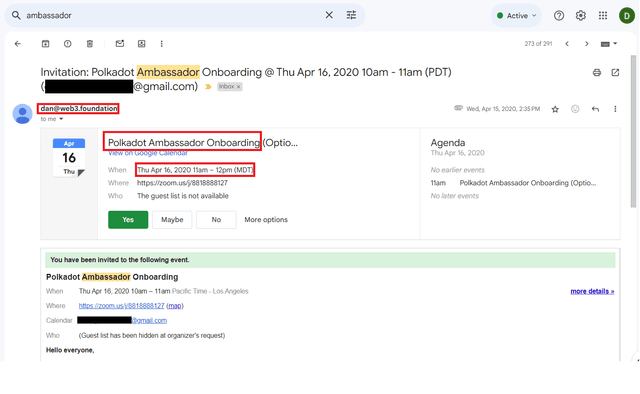Open the Google apps grid
This screenshot has width=640, height=394.
[603, 16]
